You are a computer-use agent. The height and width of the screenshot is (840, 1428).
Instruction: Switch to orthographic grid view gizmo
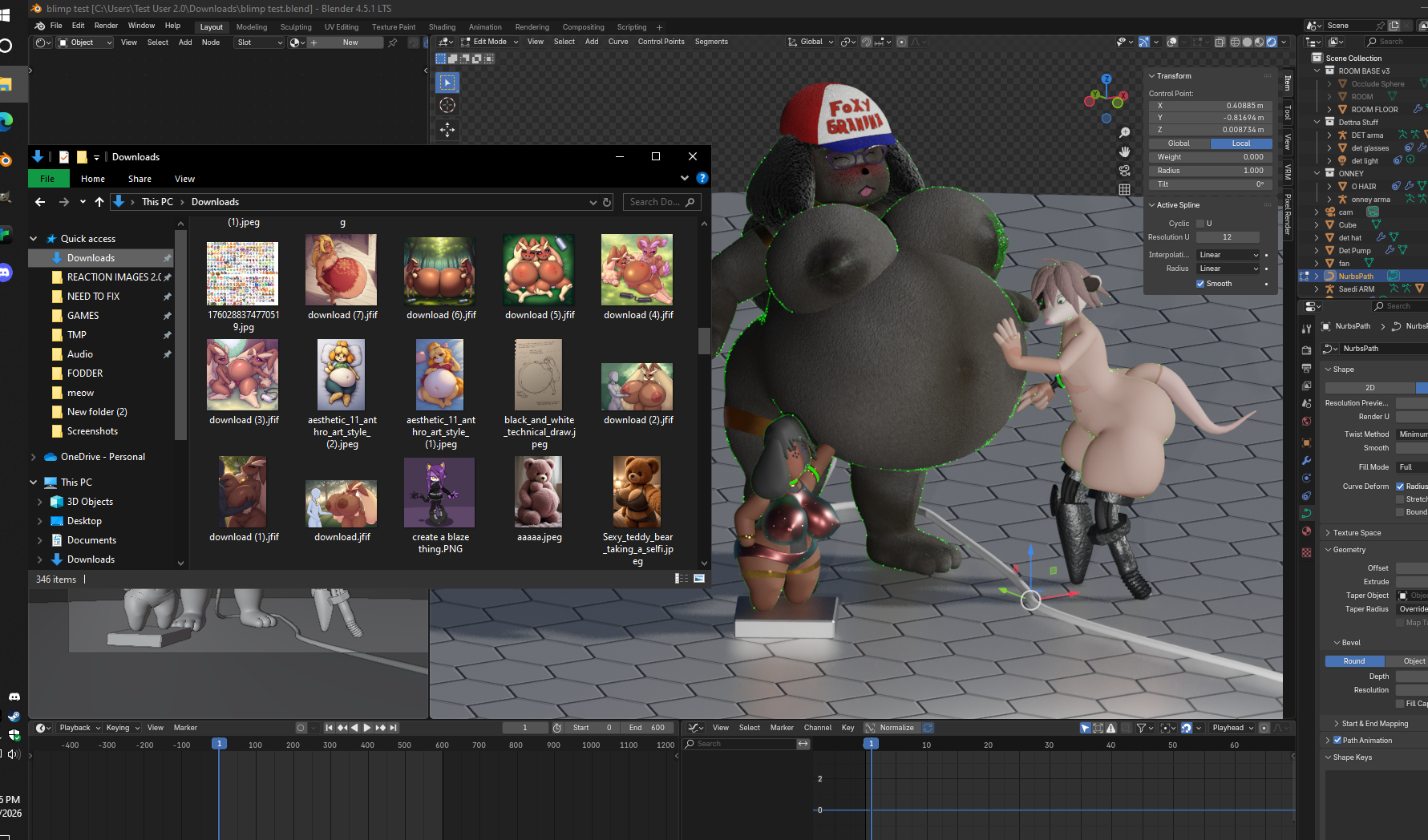click(x=1124, y=190)
